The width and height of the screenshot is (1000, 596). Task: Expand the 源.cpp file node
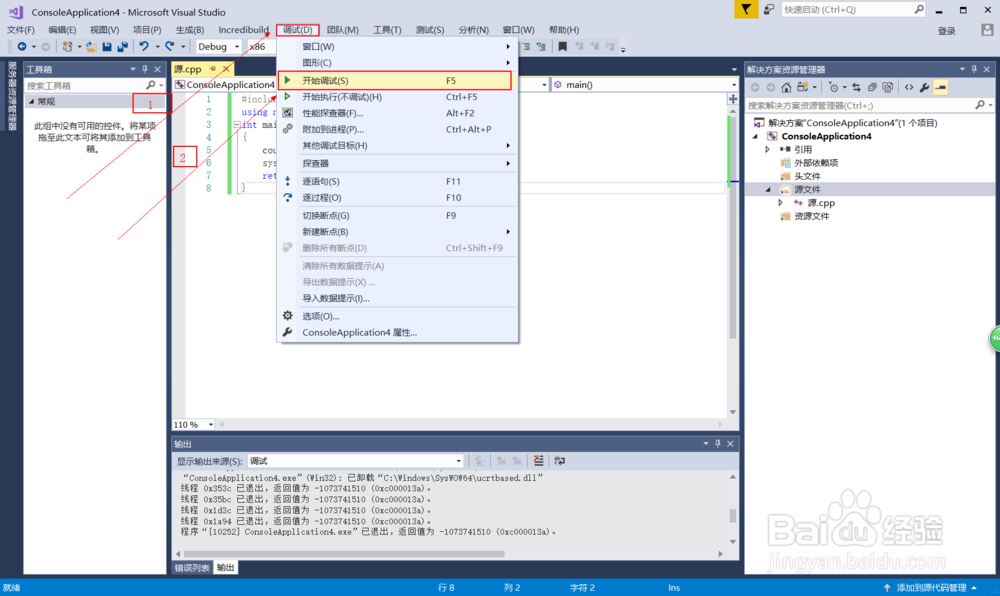pyautogui.click(x=780, y=203)
